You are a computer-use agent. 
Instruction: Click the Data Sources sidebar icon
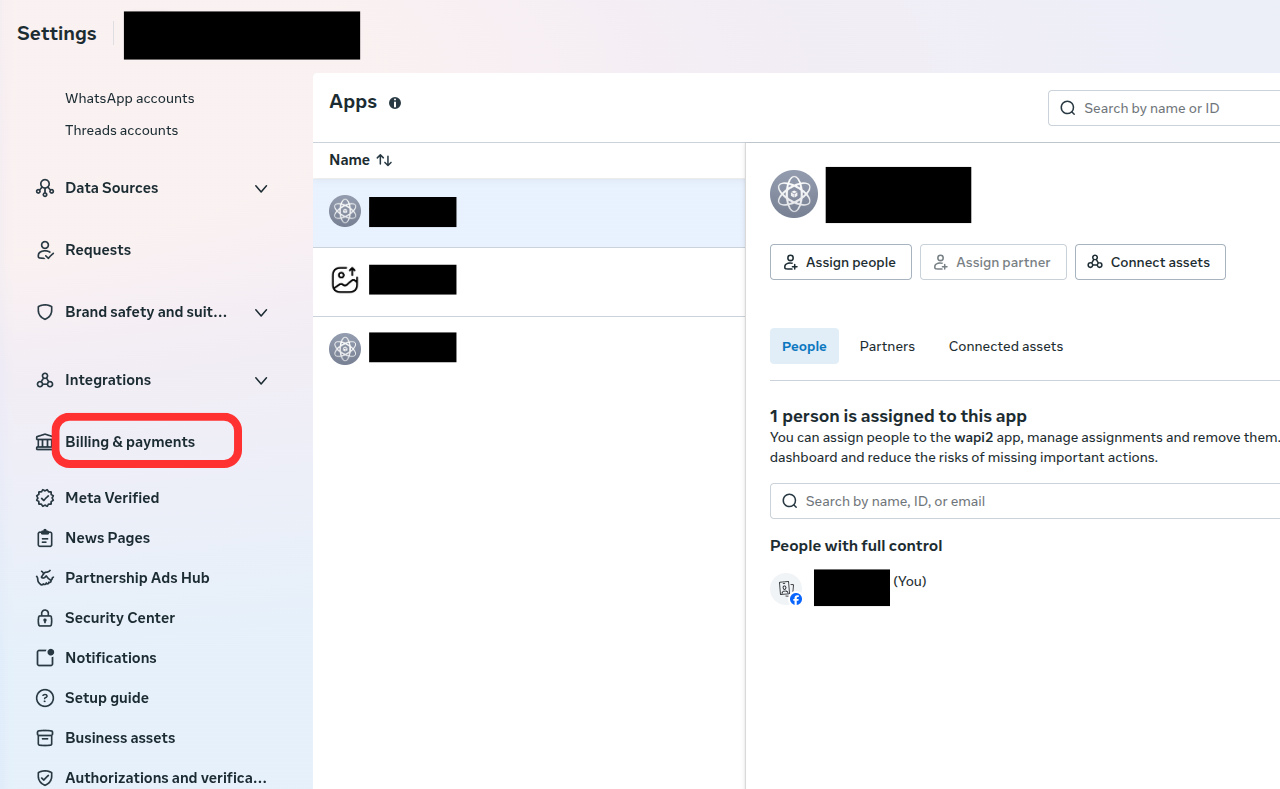(x=44, y=188)
